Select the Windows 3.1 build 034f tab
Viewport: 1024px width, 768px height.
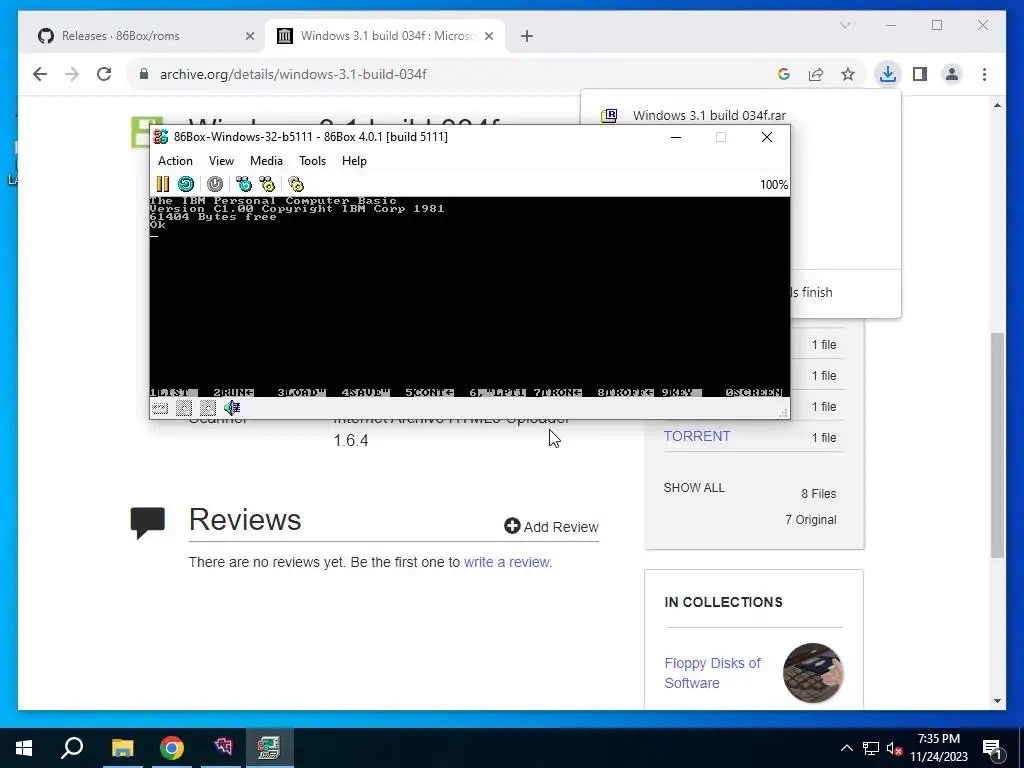coord(385,36)
